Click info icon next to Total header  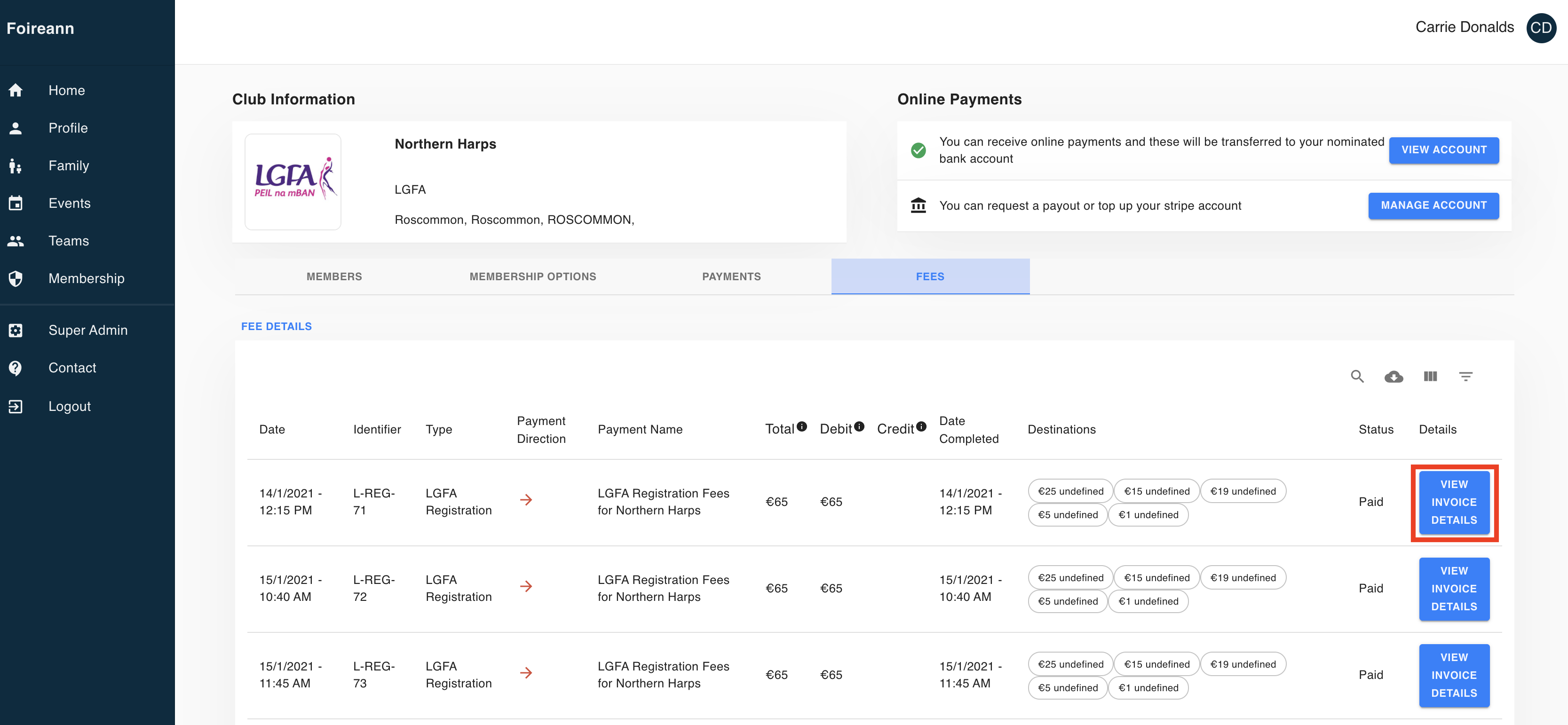pos(802,427)
